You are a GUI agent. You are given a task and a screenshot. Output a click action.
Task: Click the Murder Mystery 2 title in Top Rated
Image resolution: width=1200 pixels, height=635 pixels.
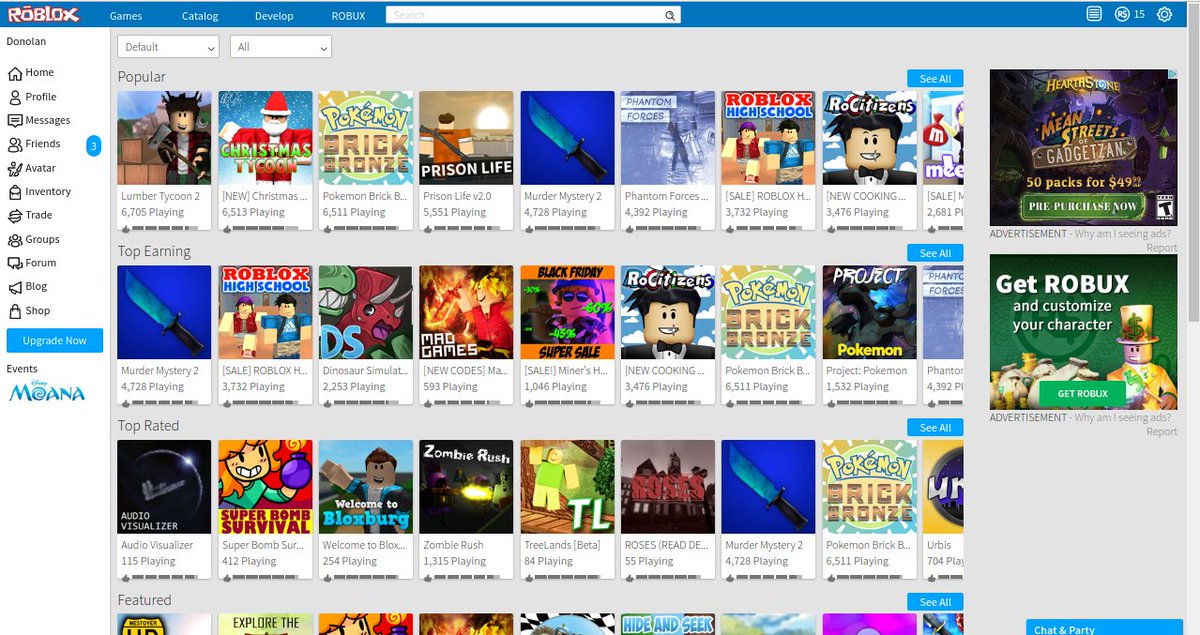point(764,546)
